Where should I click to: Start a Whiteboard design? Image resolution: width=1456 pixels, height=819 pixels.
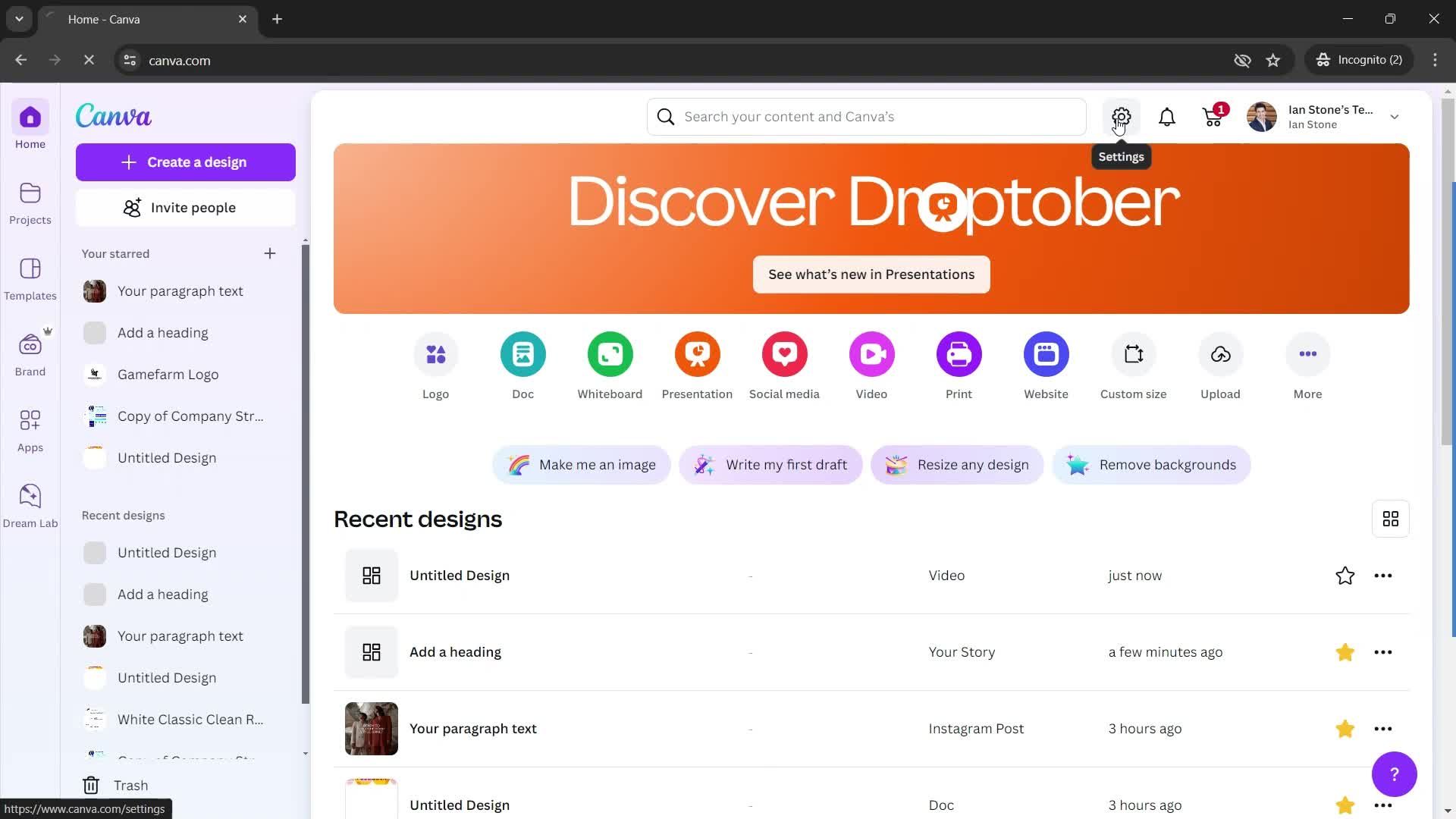click(x=610, y=354)
